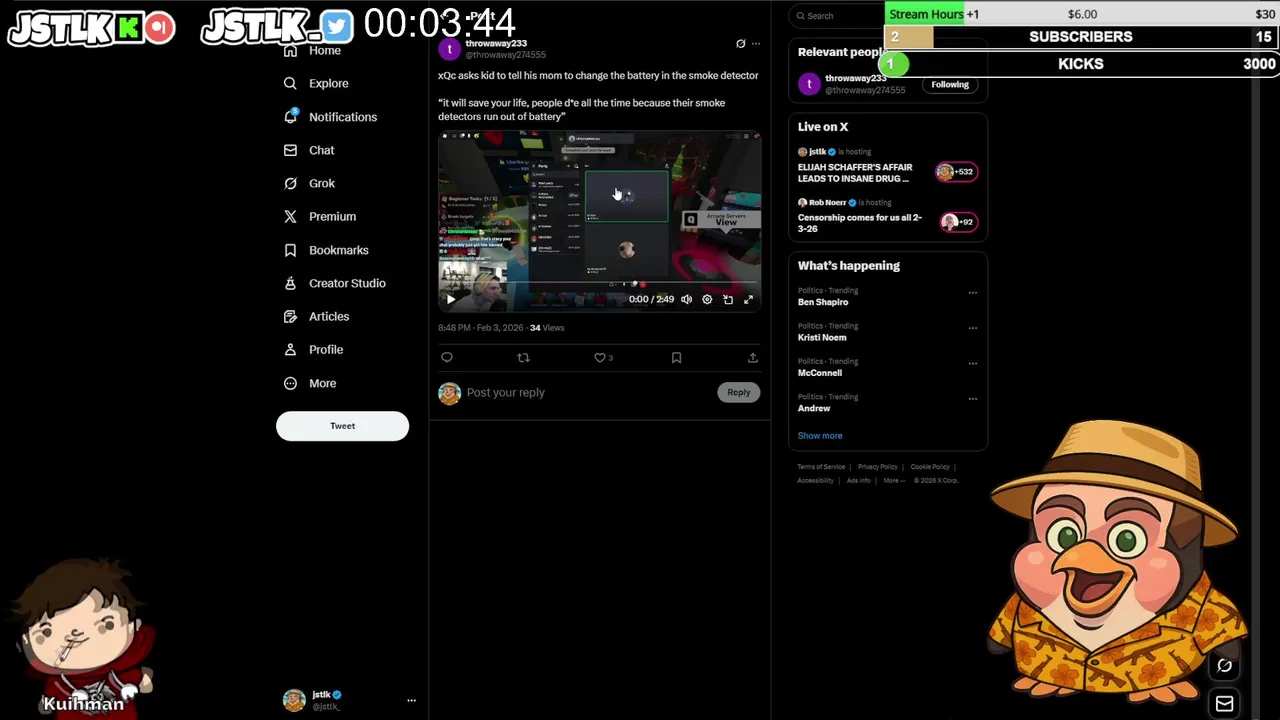Expand the video to fullscreen
This screenshot has width=1280, height=720.
click(748, 299)
